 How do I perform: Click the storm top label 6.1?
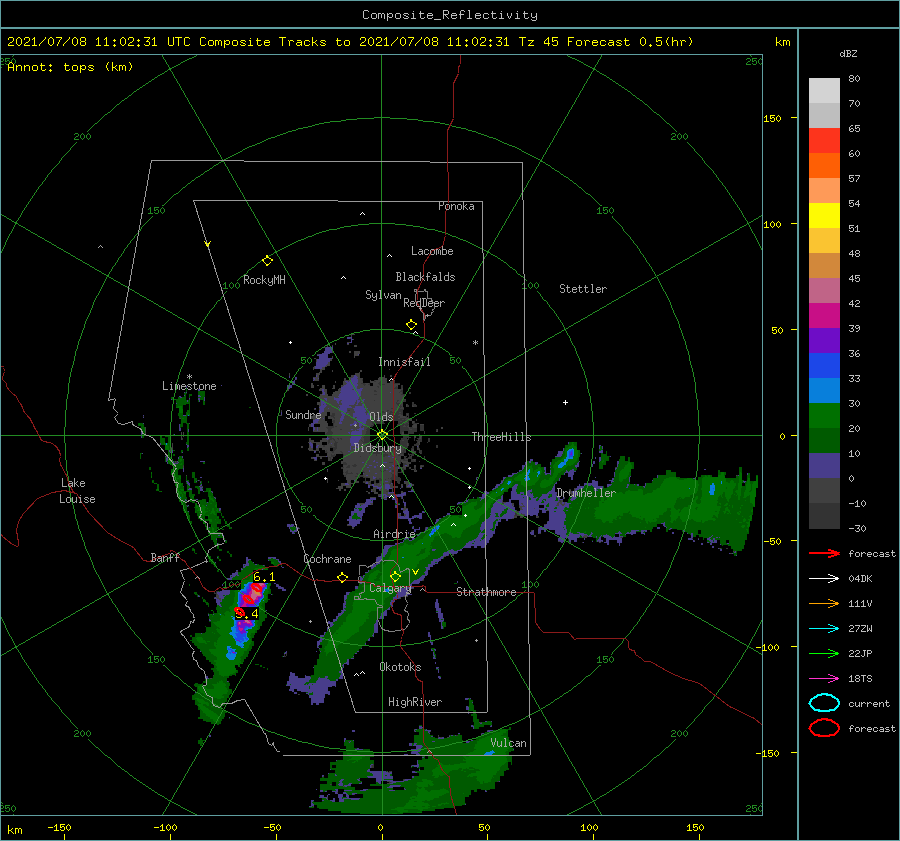click(x=264, y=577)
